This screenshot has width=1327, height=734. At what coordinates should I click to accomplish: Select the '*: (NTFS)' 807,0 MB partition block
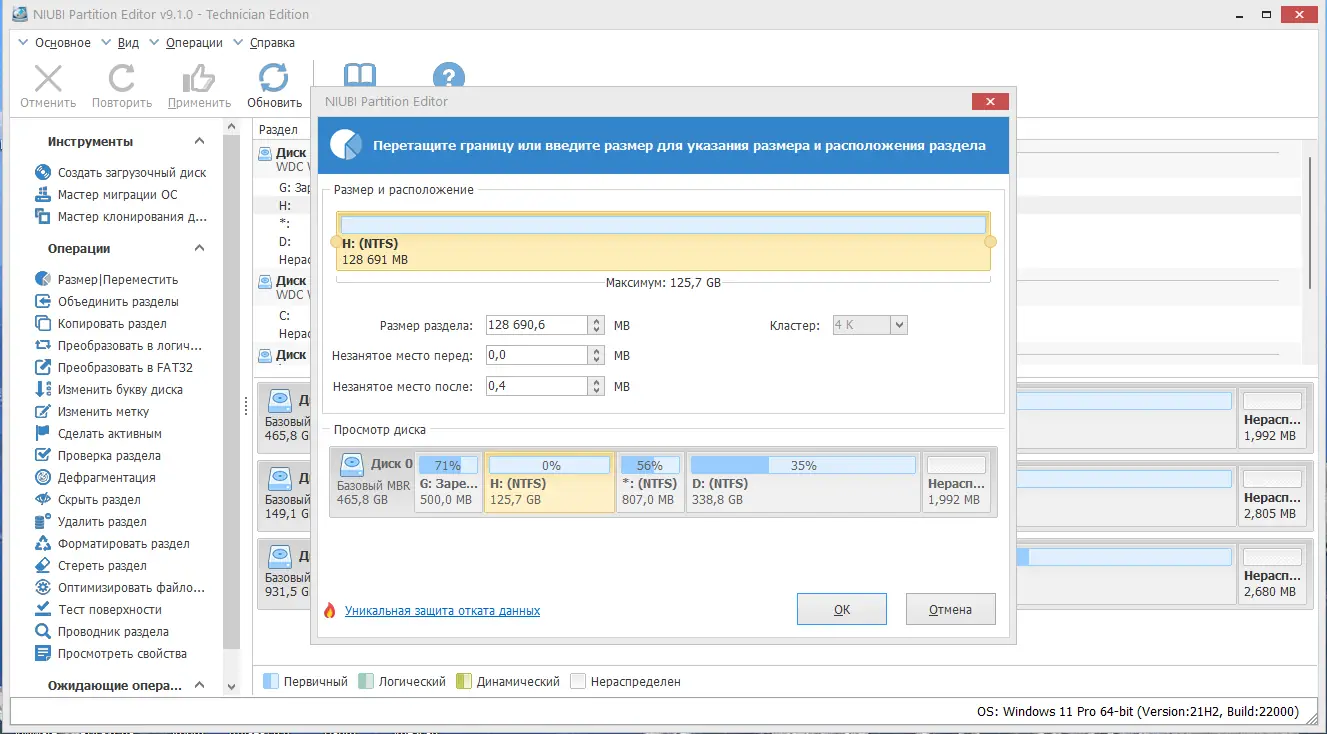pyautogui.click(x=650, y=482)
